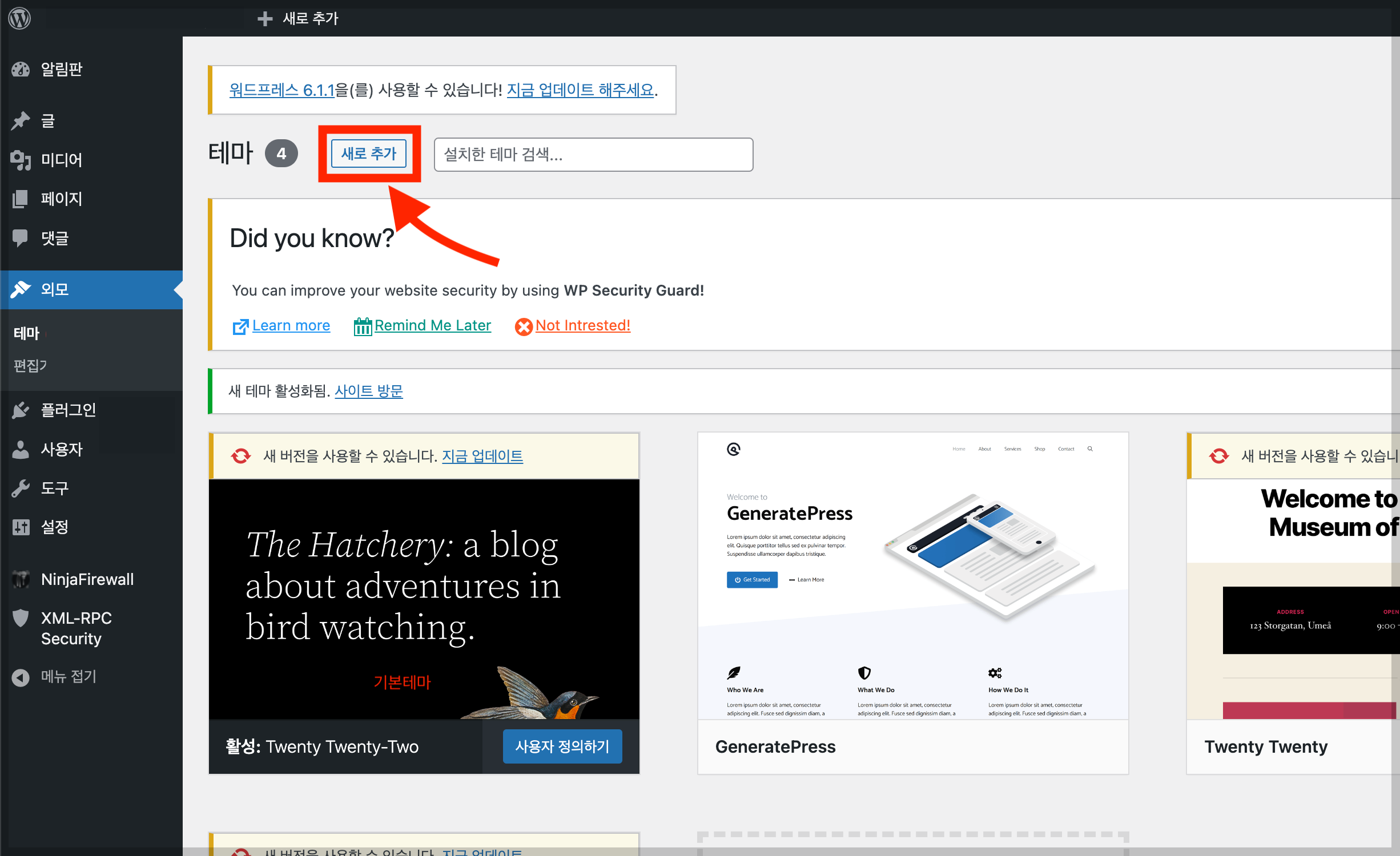This screenshot has width=1400, height=856.
Task: Open the 설정 settings menu
Action: click(54, 527)
